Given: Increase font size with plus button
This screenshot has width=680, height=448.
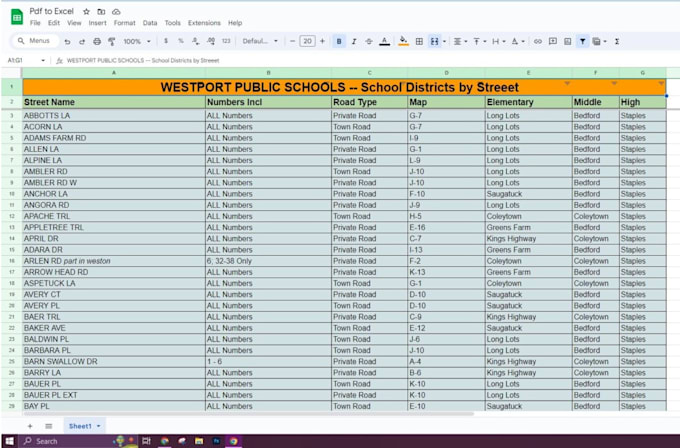Looking at the screenshot, I should click(x=322, y=41).
